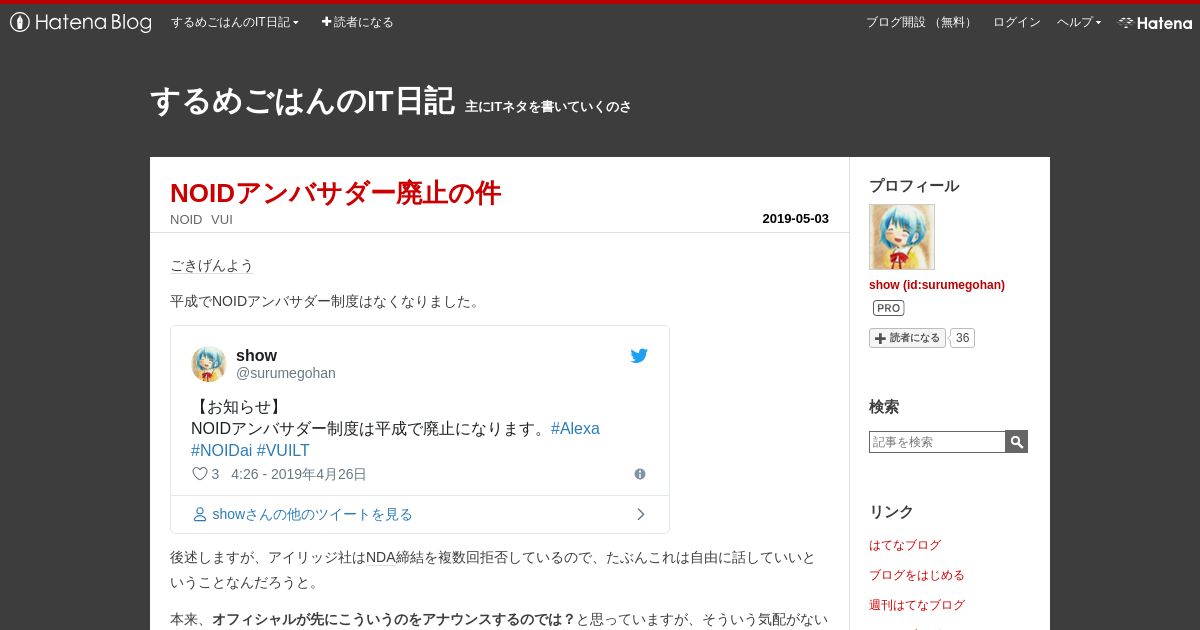Screen dimensions: 1200x630
Task: Focus the 記事を検索 search field
Action: click(937, 442)
